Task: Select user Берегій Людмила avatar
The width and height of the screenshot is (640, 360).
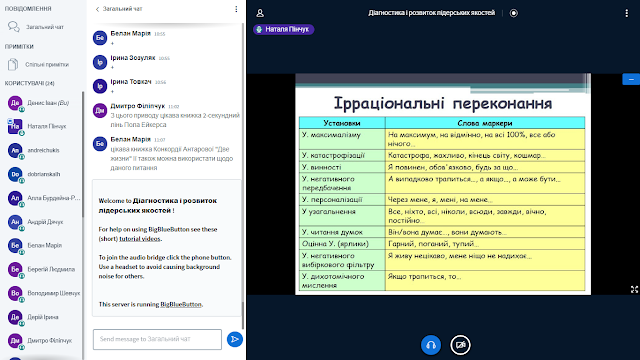Action: click(15, 269)
